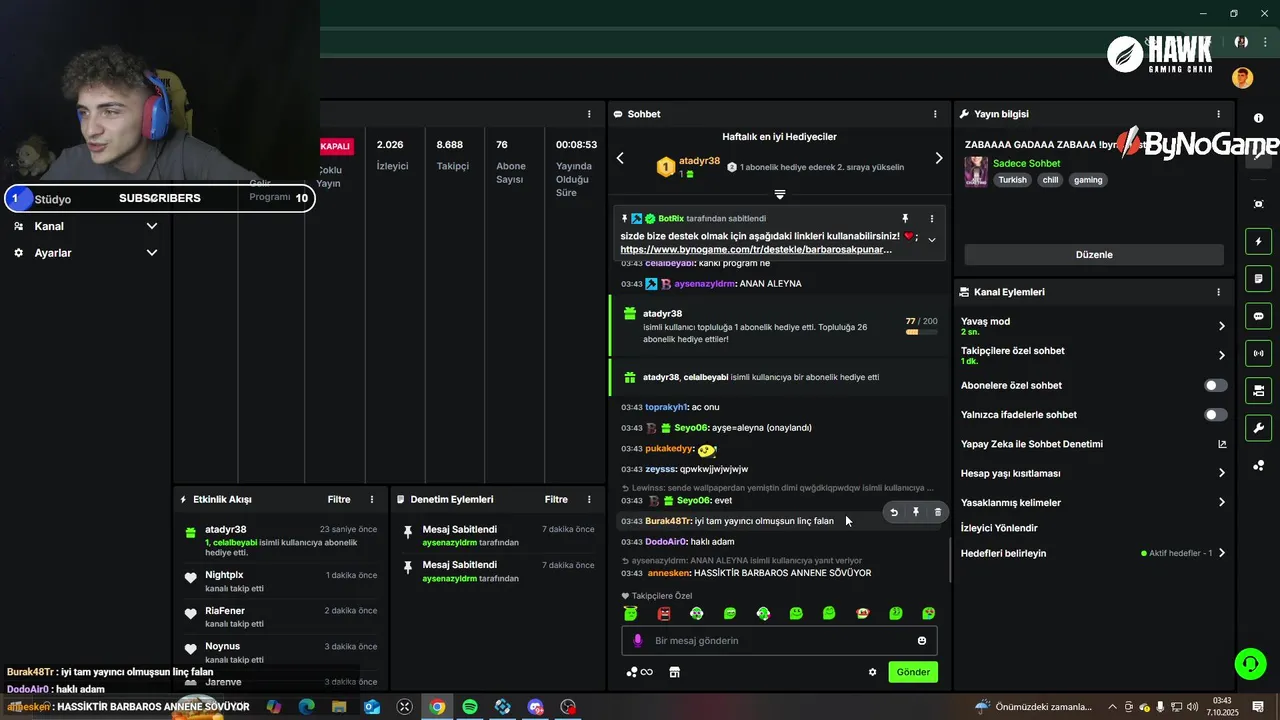The width and height of the screenshot is (1280, 720).
Task: Delete Burak48Tr's chat message with the trash icon
Action: pyautogui.click(x=938, y=512)
